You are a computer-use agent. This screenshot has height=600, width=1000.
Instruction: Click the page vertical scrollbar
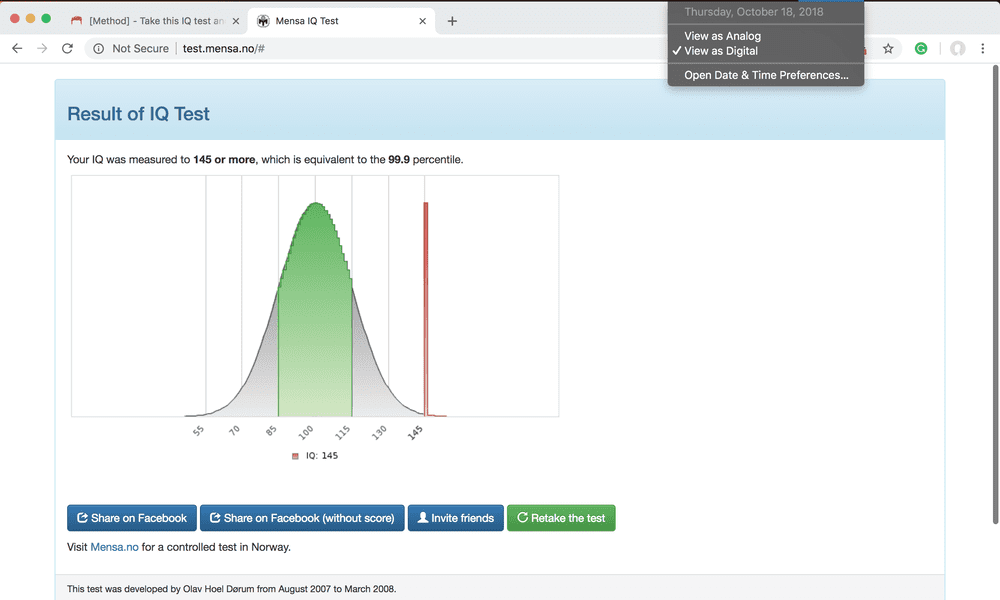(995, 293)
